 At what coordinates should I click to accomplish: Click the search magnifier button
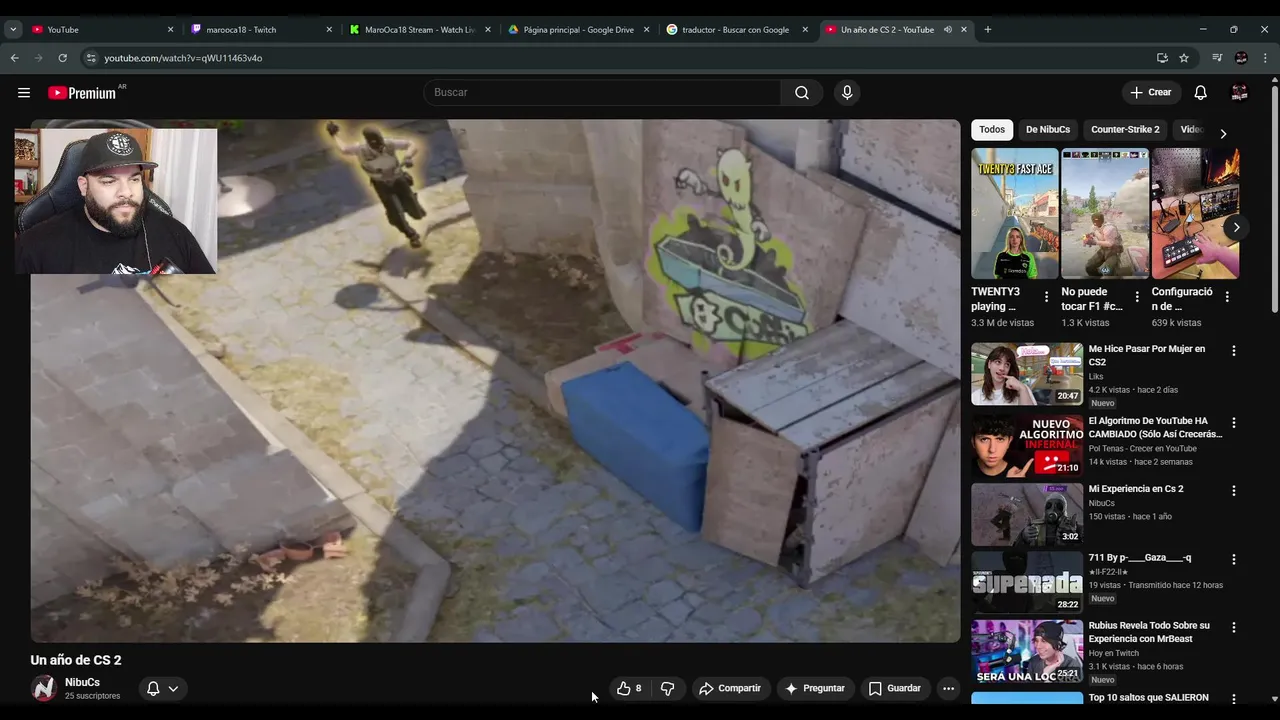[802, 93]
